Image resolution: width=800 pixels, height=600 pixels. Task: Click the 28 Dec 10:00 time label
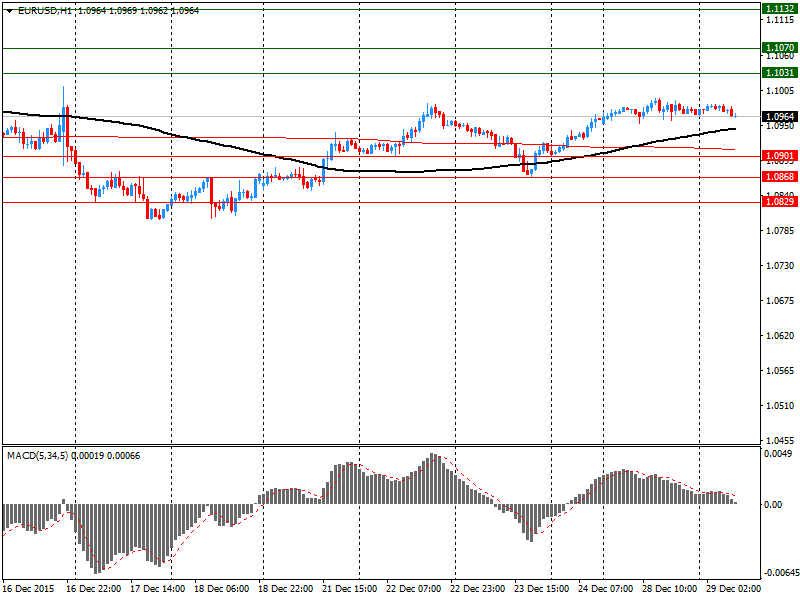point(669,588)
